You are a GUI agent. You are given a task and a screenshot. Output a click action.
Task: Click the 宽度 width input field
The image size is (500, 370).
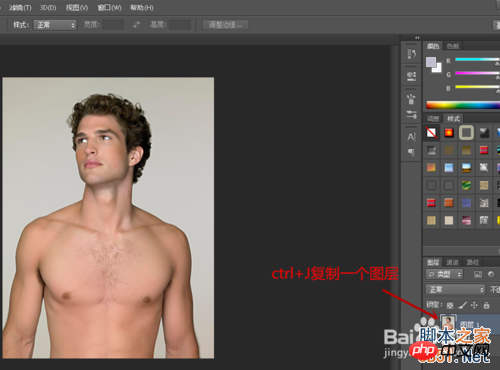113,25
